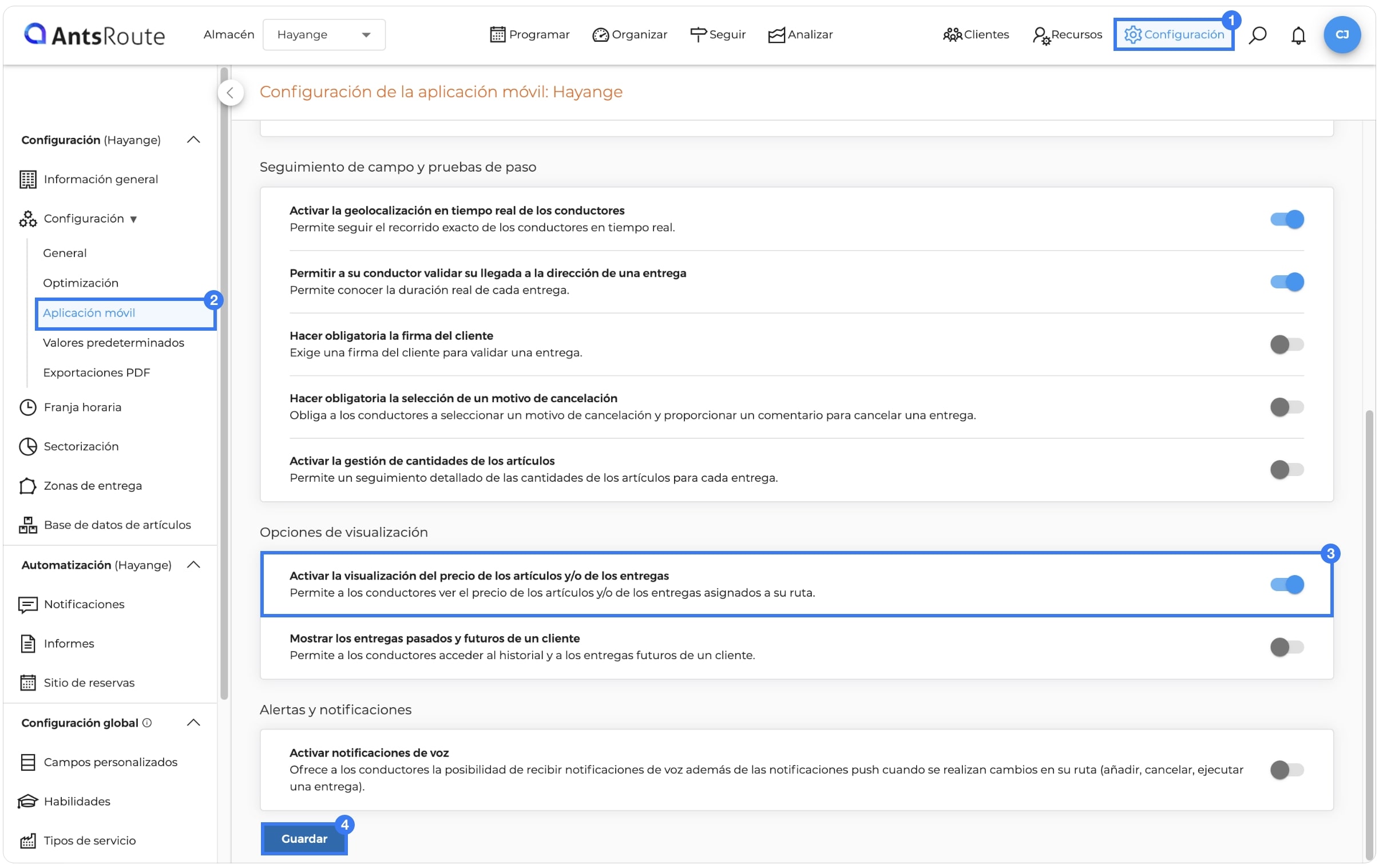Click the sidebar vertical scrollbar
Screen dimensions: 1379x868
pyautogui.click(x=224, y=383)
